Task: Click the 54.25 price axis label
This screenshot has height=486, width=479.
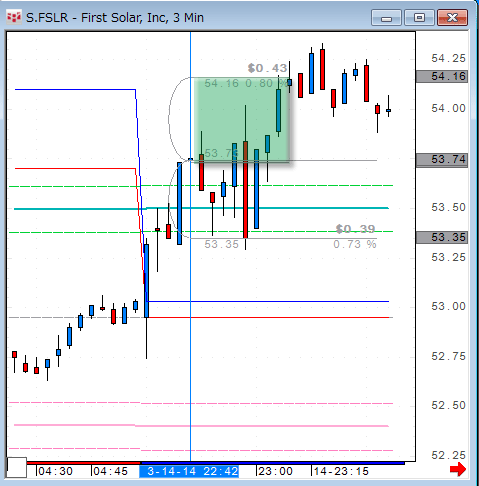Action: click(448, 59)
